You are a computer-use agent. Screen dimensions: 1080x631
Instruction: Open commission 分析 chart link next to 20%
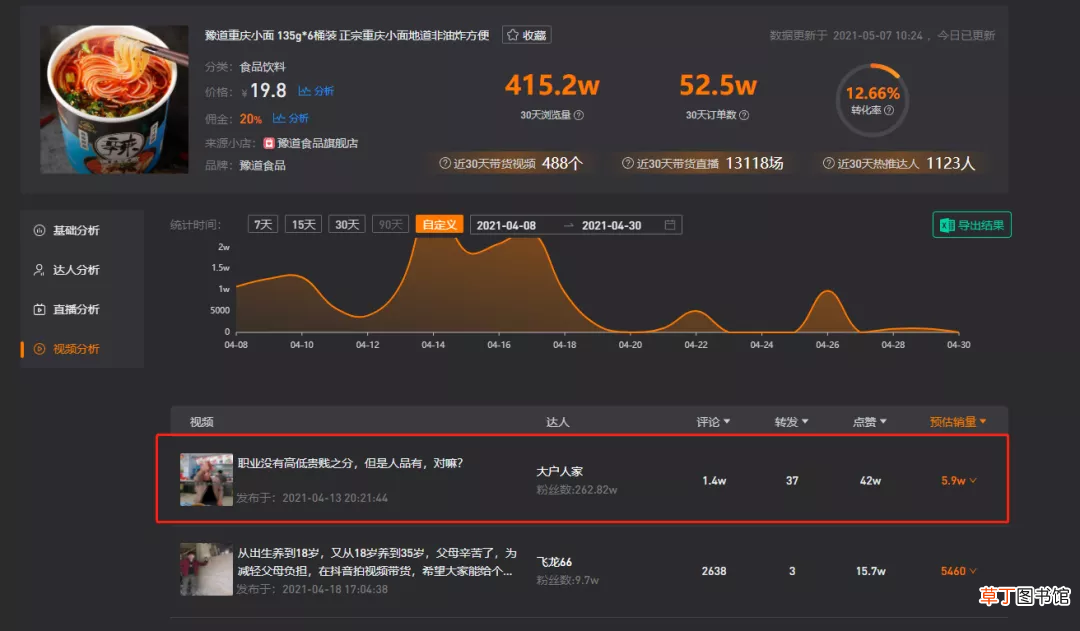pyautogui.click(x=290, y=118)
